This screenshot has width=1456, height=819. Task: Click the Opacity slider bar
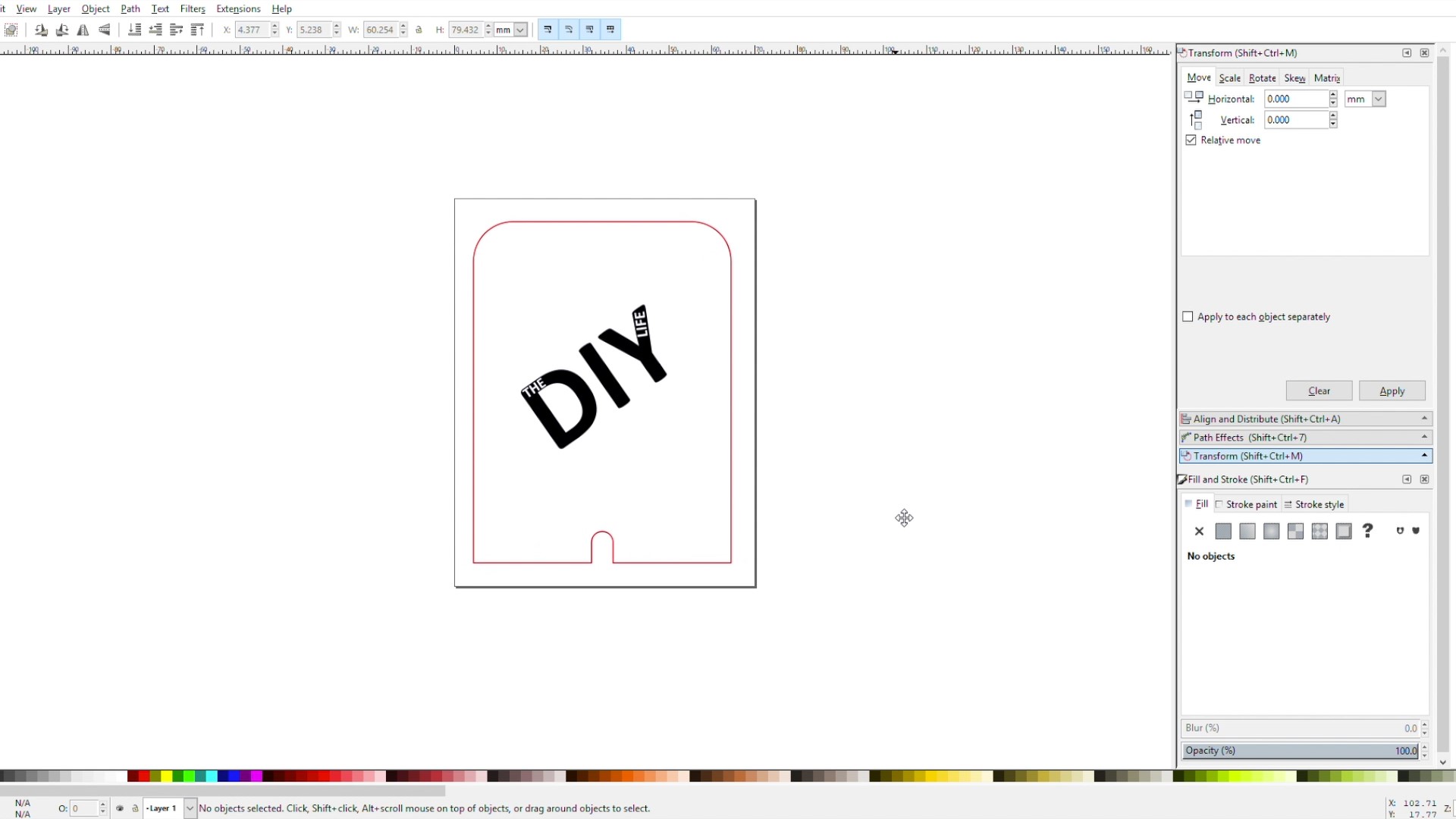click(1301, 751)
